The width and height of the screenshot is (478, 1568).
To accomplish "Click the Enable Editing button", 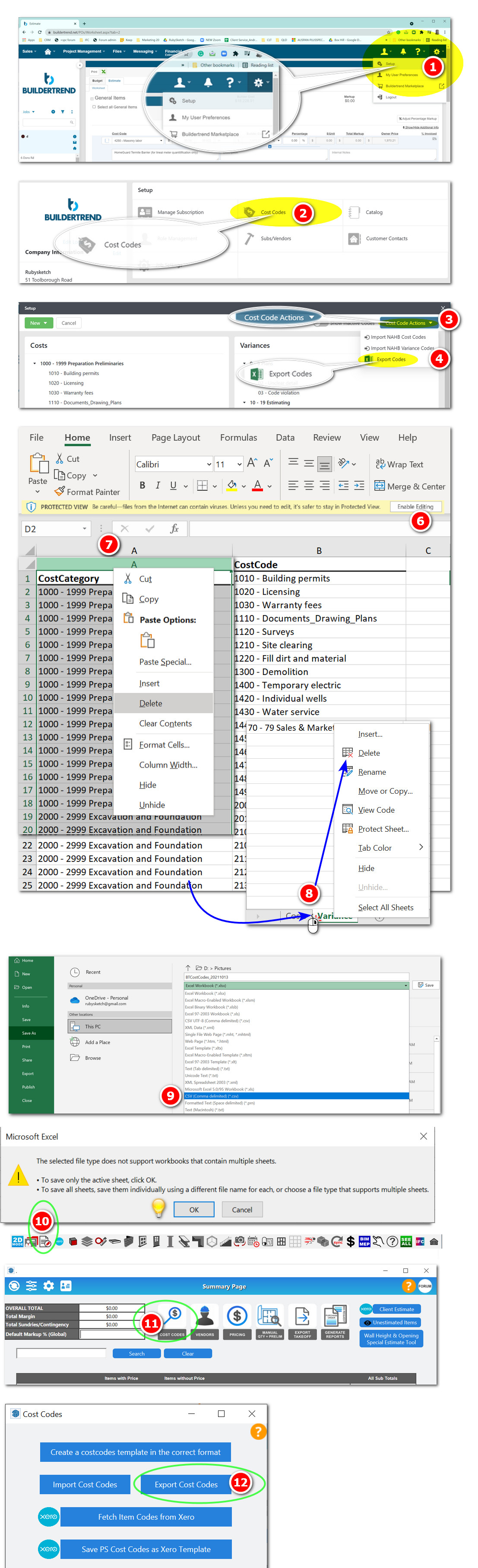I will coord(415,506).
